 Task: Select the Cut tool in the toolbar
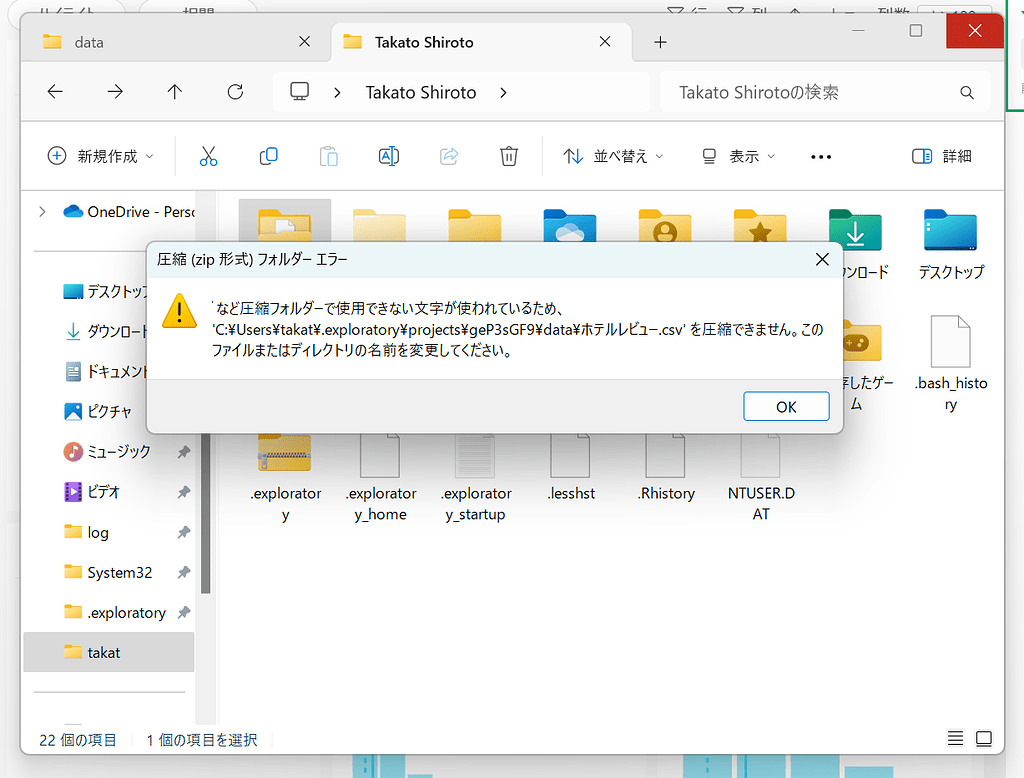coord(209,156)
